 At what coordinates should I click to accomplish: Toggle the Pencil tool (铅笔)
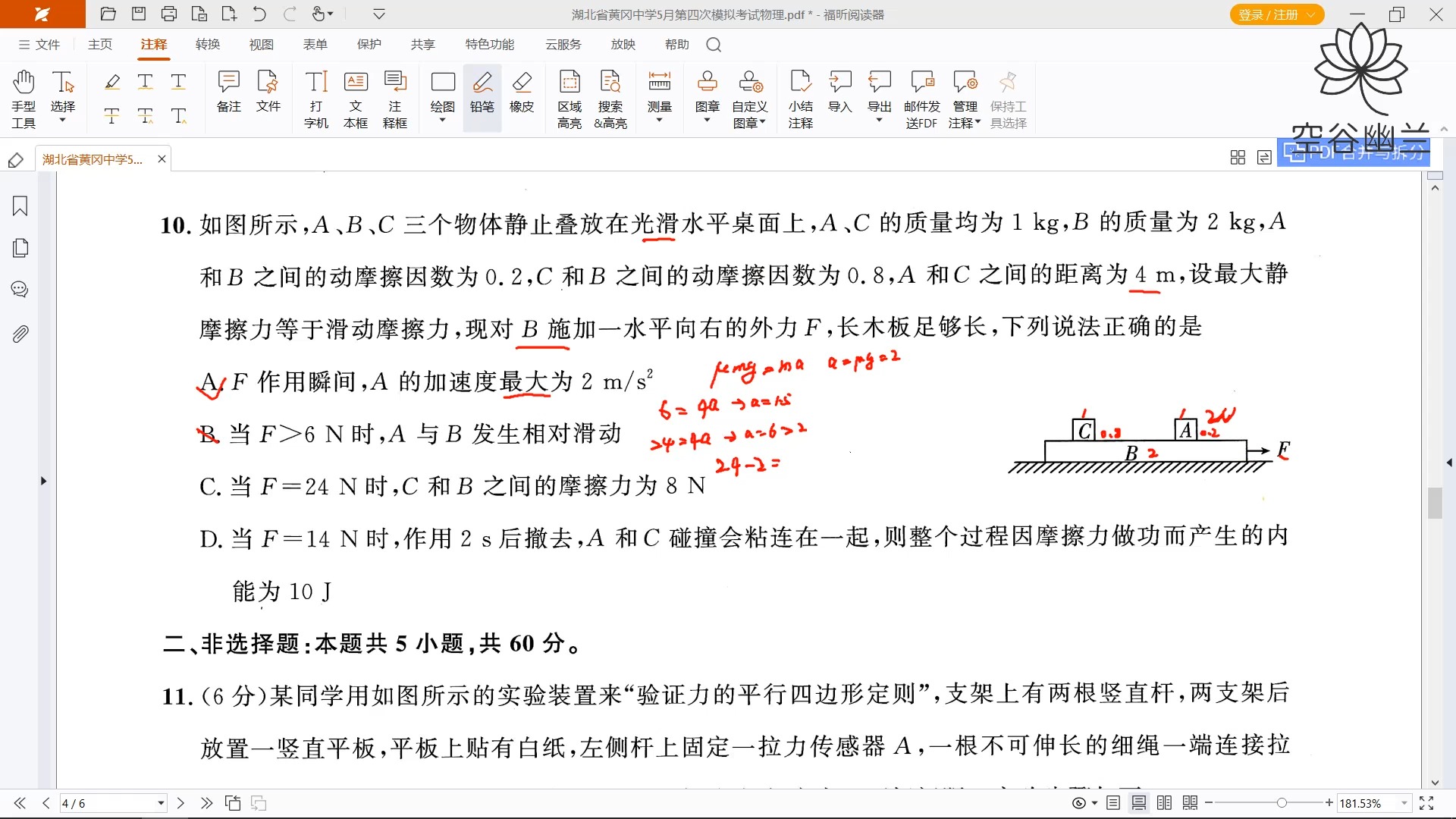(482, 97)
